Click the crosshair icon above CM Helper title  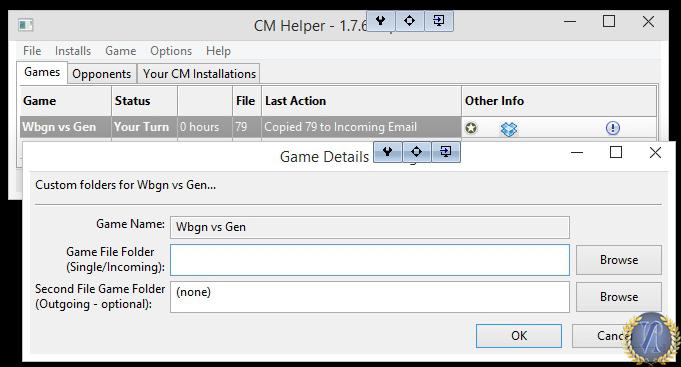point(410,21)
